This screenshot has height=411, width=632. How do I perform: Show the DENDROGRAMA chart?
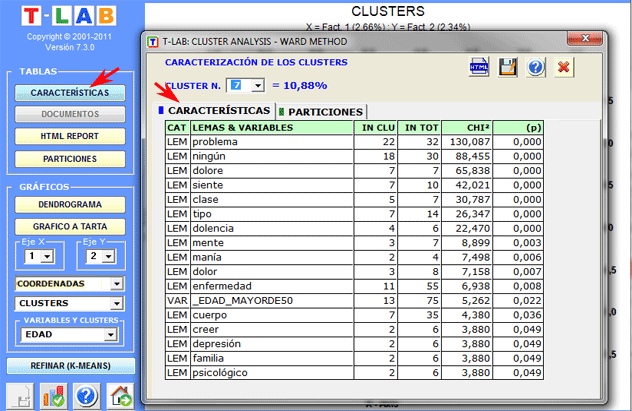[x=70, y=204]
